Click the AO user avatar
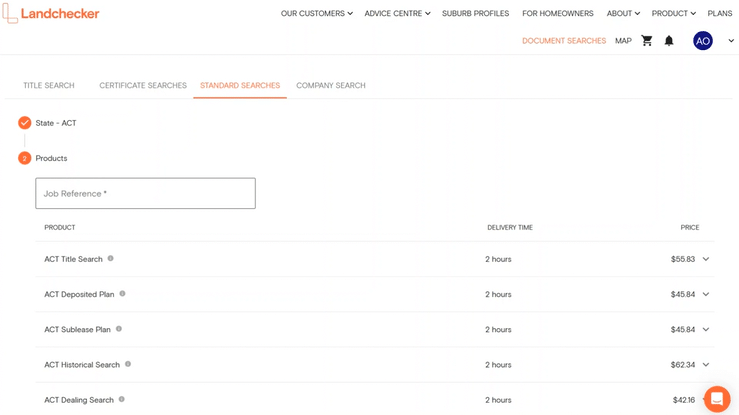739x415 pixels. [x=703, y=41]
